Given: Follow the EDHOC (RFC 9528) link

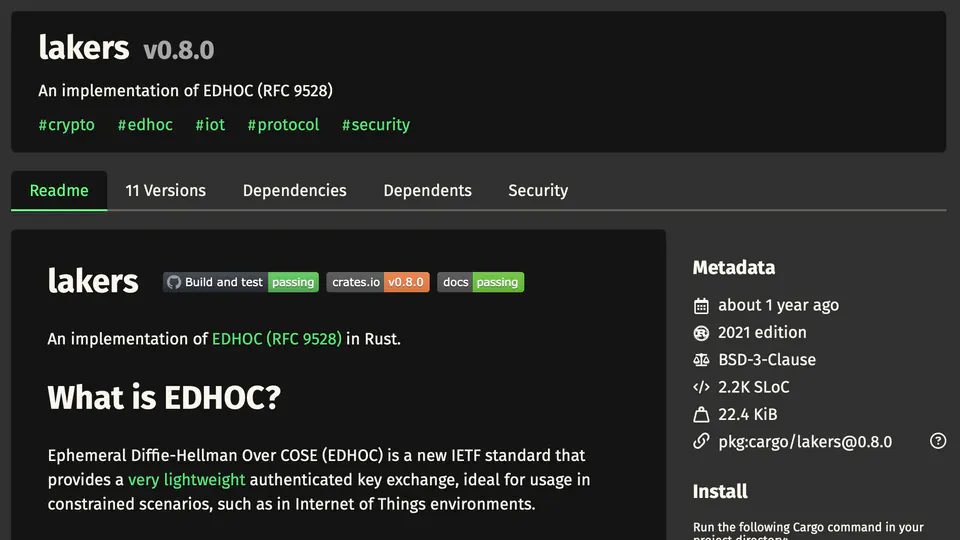Looking at the screenshot, I should tap(277, 339).
